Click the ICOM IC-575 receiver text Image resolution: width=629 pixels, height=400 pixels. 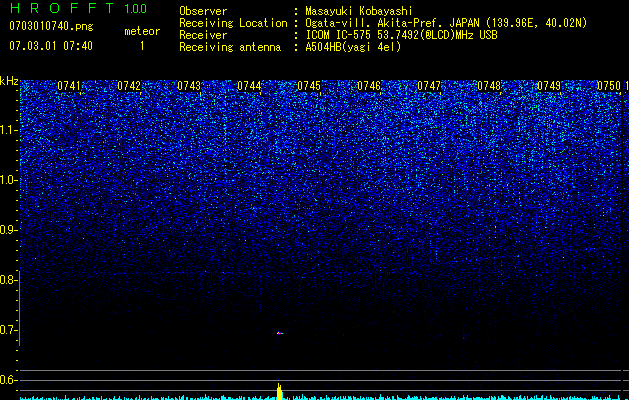[401, 35]
